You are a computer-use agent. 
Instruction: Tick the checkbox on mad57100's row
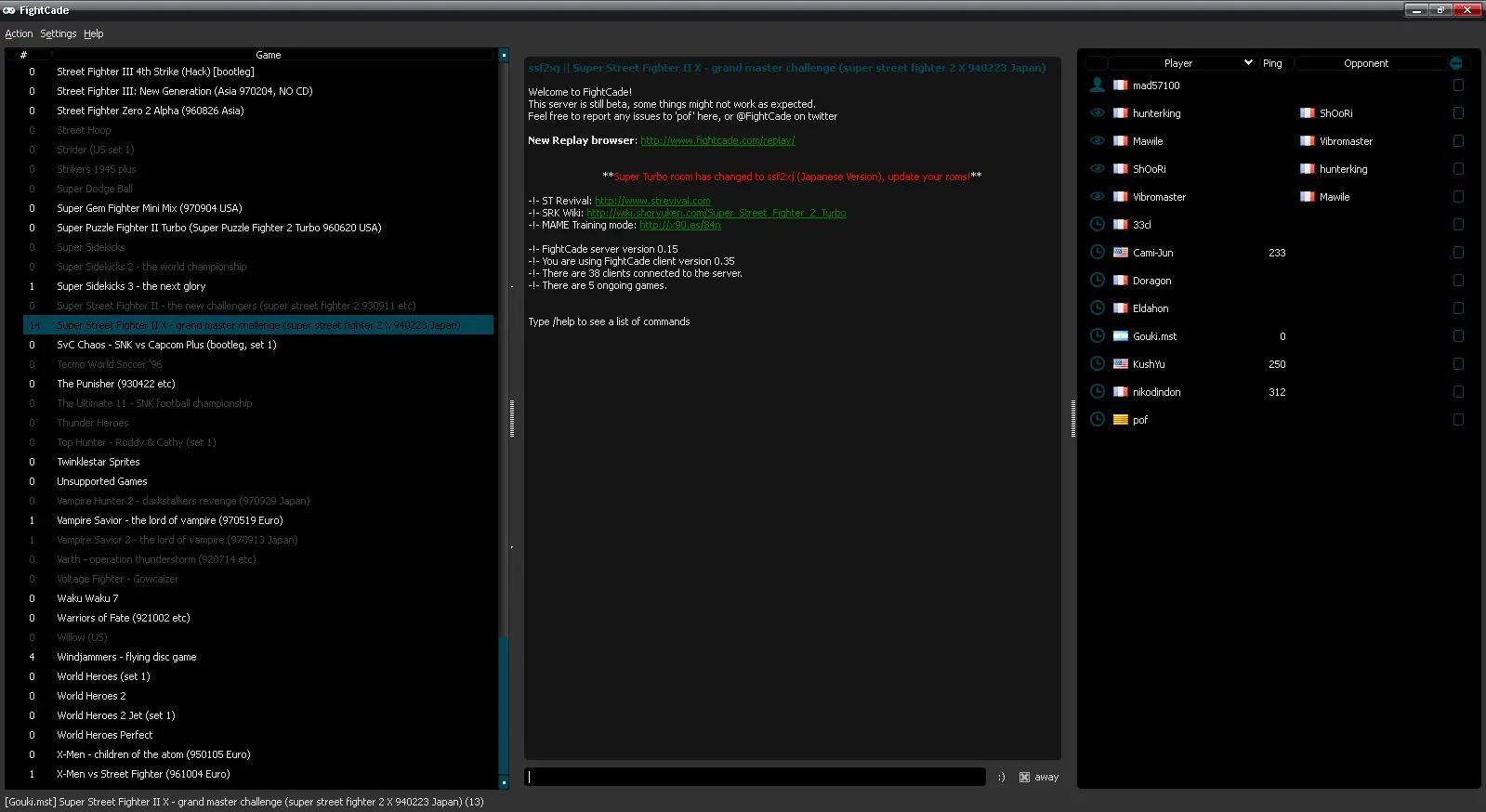tap(1458, 85)
